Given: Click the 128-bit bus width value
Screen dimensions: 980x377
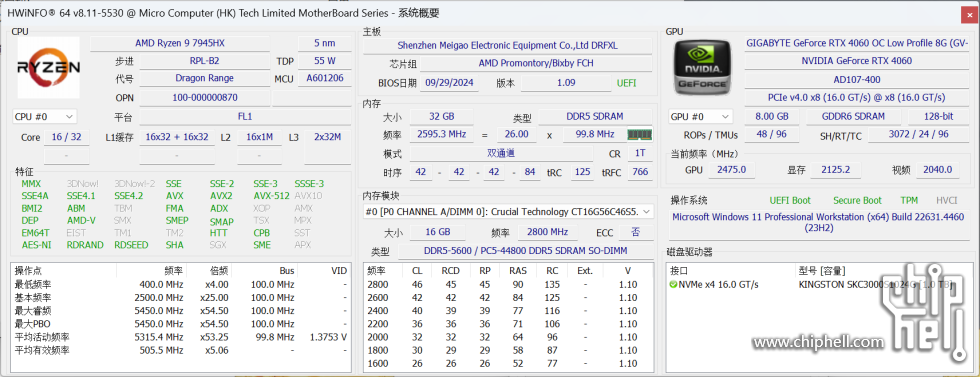Looking at the screenshot, I should [938, 116].
